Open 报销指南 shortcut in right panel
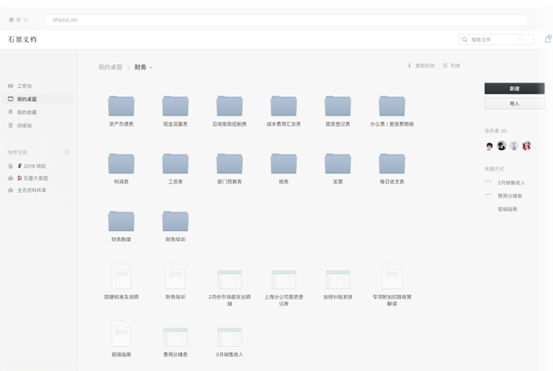The width and height of the screenshot is (553, 371). pyautogui.click(x=501, y=209)
